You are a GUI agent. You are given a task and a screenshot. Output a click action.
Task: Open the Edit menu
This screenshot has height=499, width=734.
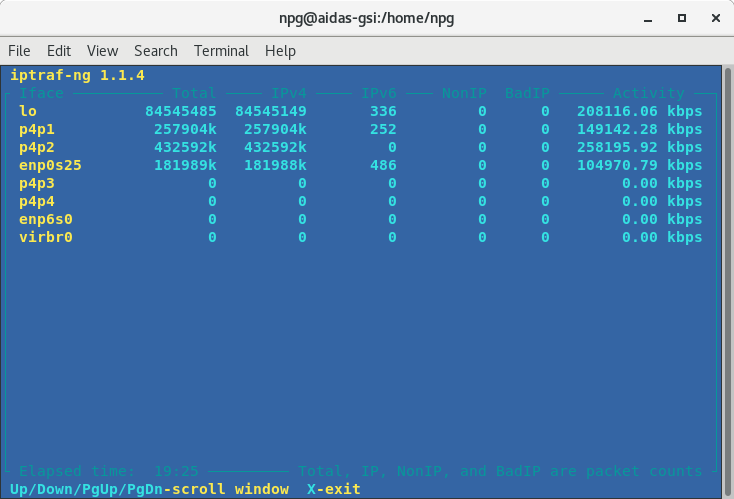(x=59, y=51)
